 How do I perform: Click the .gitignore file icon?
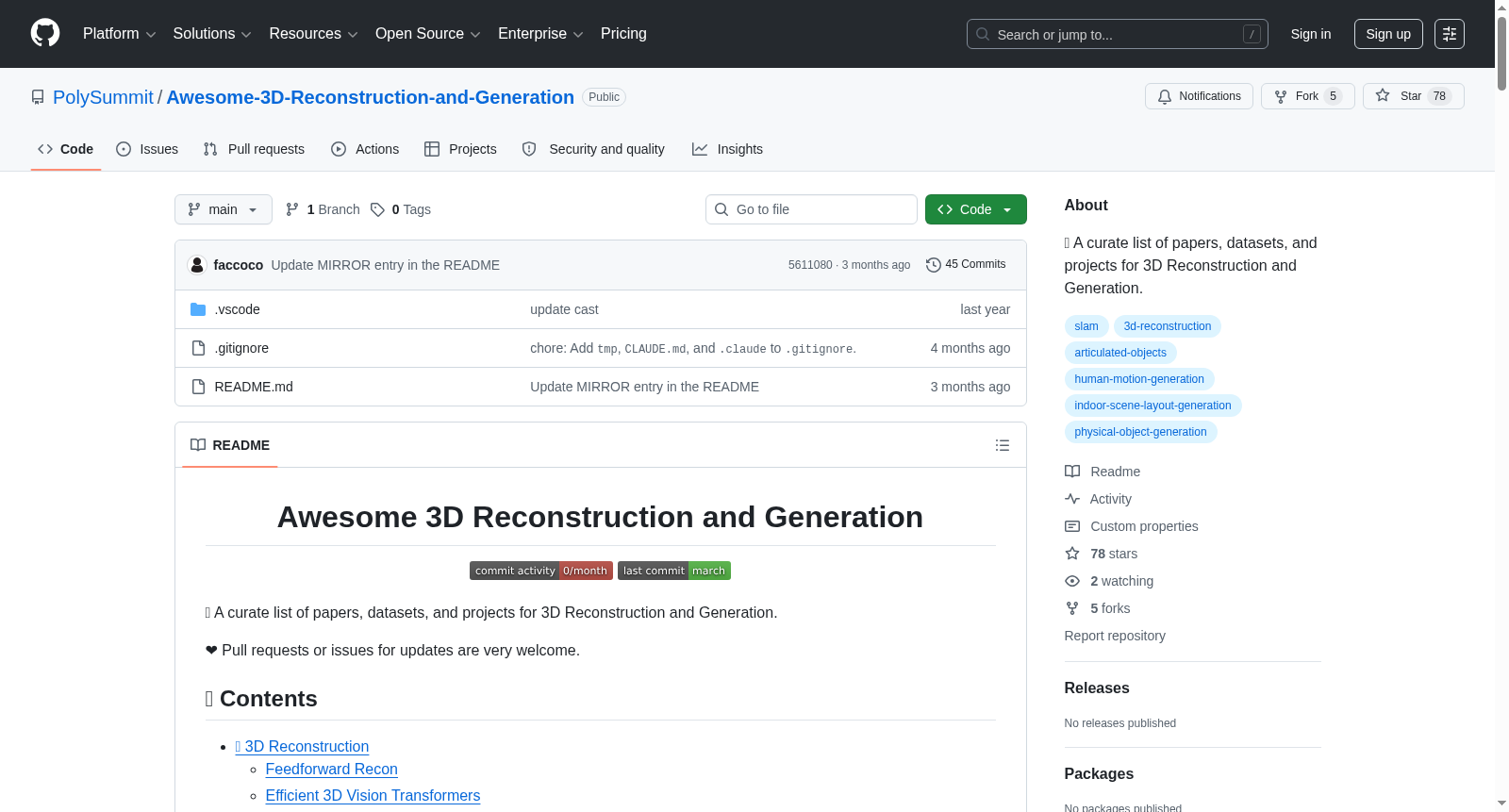click(x=198, y=348)
